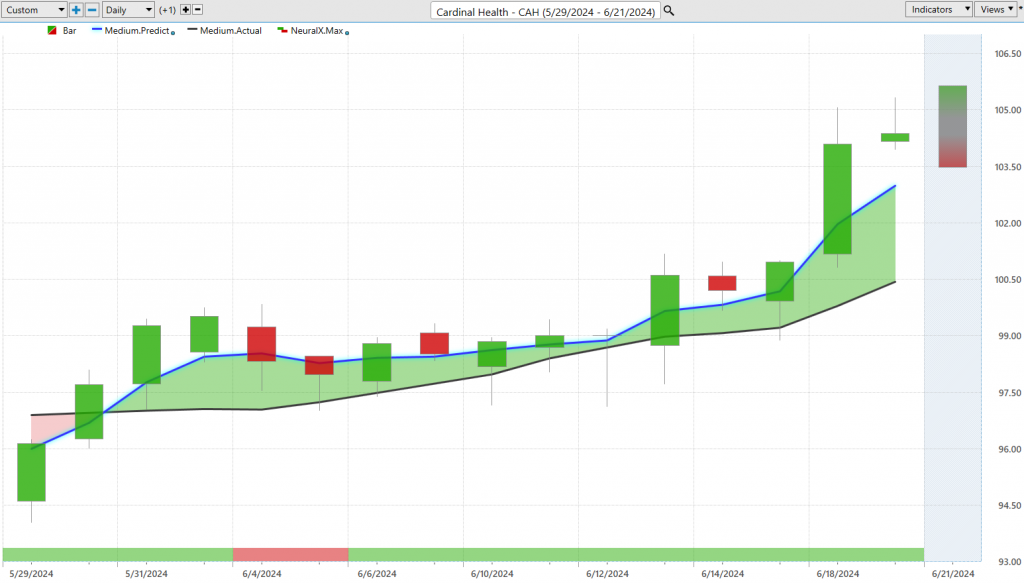Click the blue plus zoom-in button
This screenshot has width=1024, height=583.
pos(76,10)
